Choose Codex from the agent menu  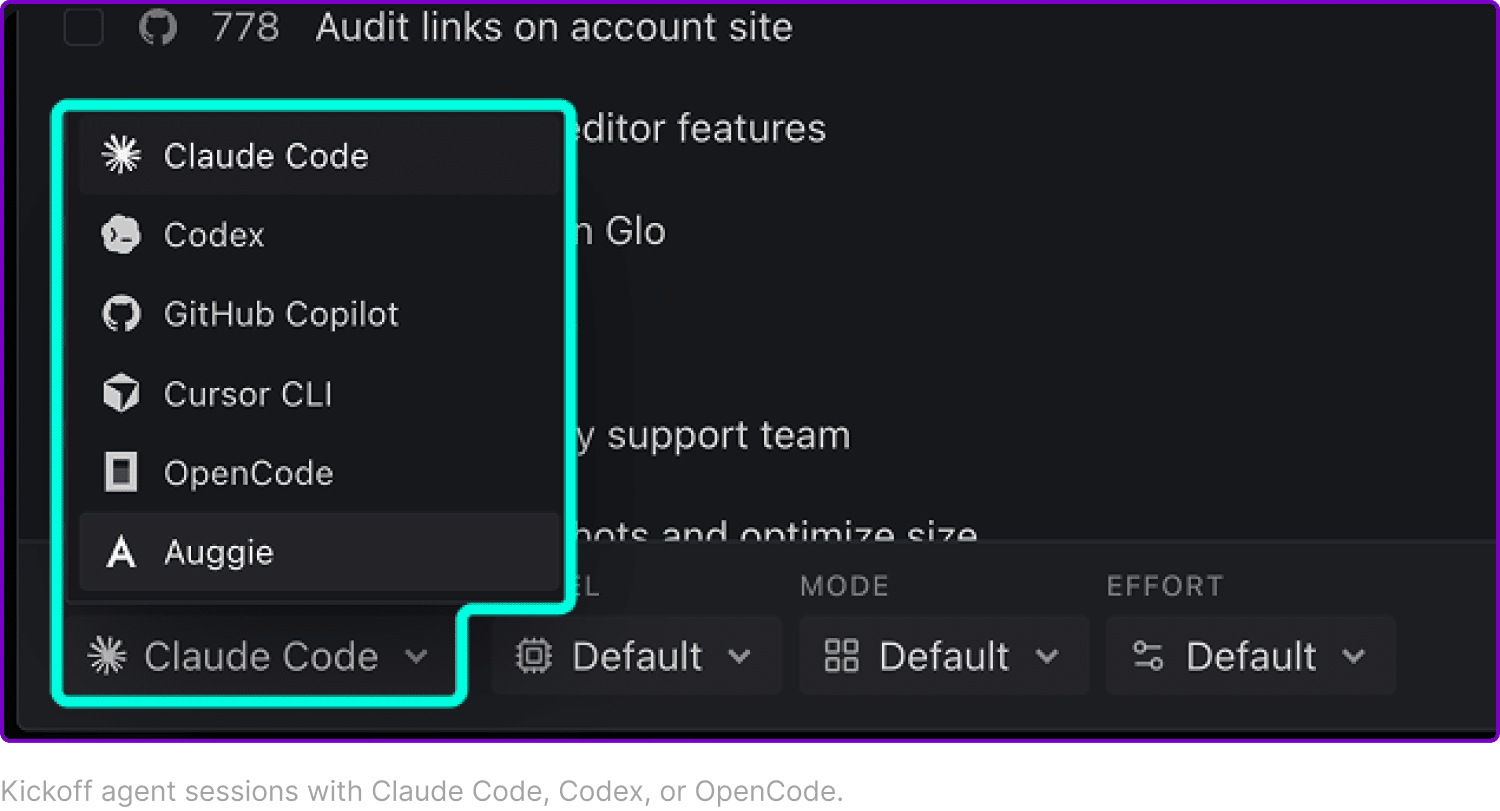319,235
